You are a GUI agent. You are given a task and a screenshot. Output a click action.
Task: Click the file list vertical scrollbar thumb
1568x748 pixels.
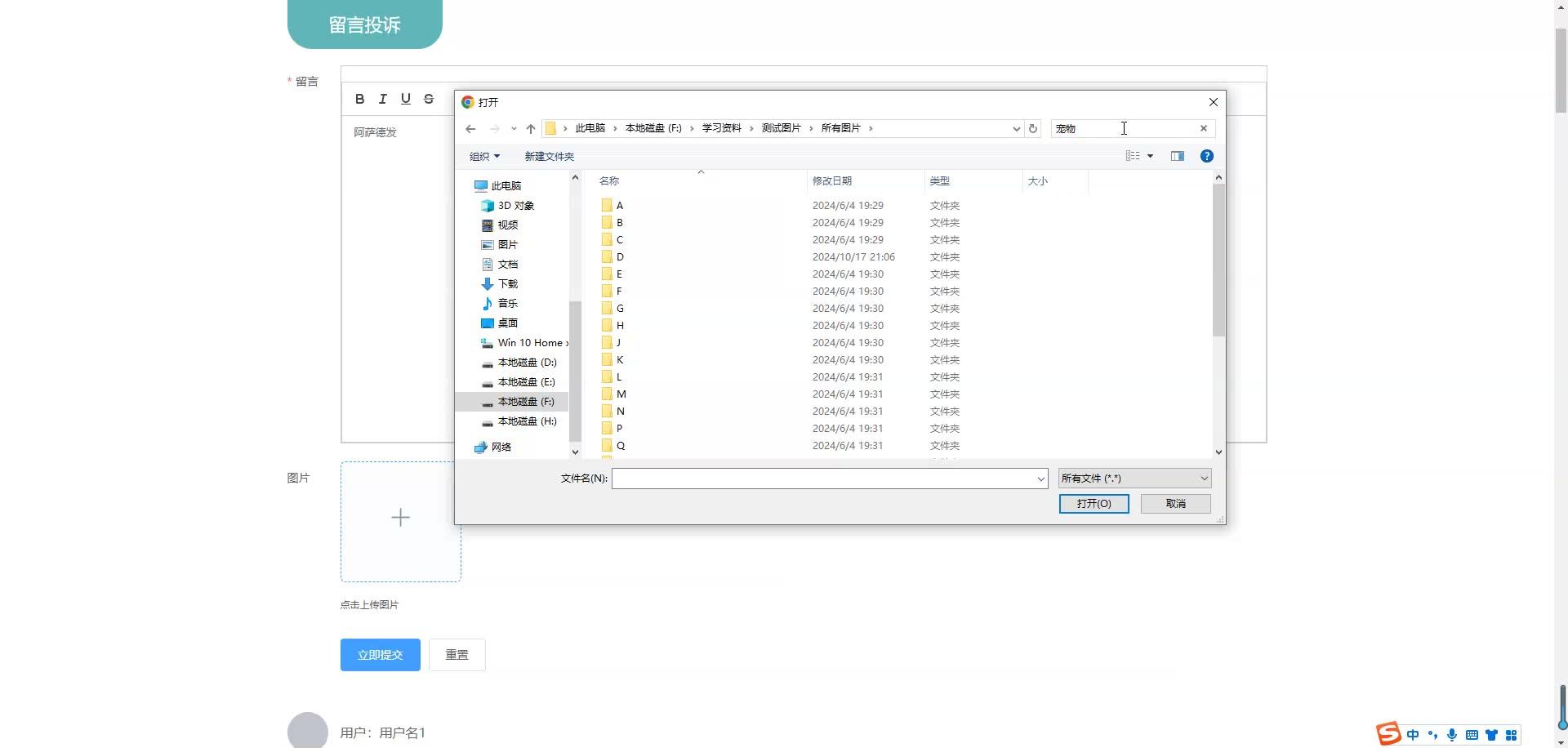click(1218, 260)
